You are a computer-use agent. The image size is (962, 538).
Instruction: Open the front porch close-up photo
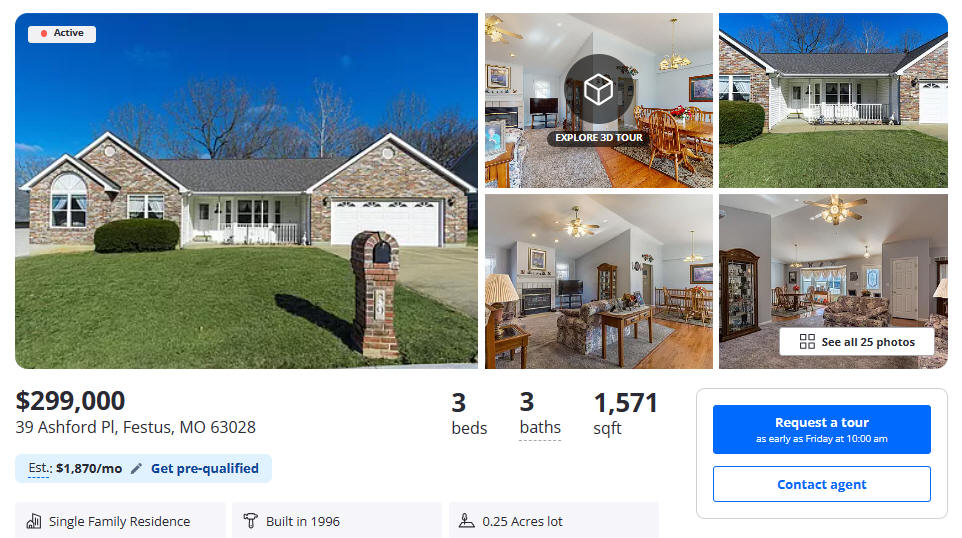click(x=833, y=100)
